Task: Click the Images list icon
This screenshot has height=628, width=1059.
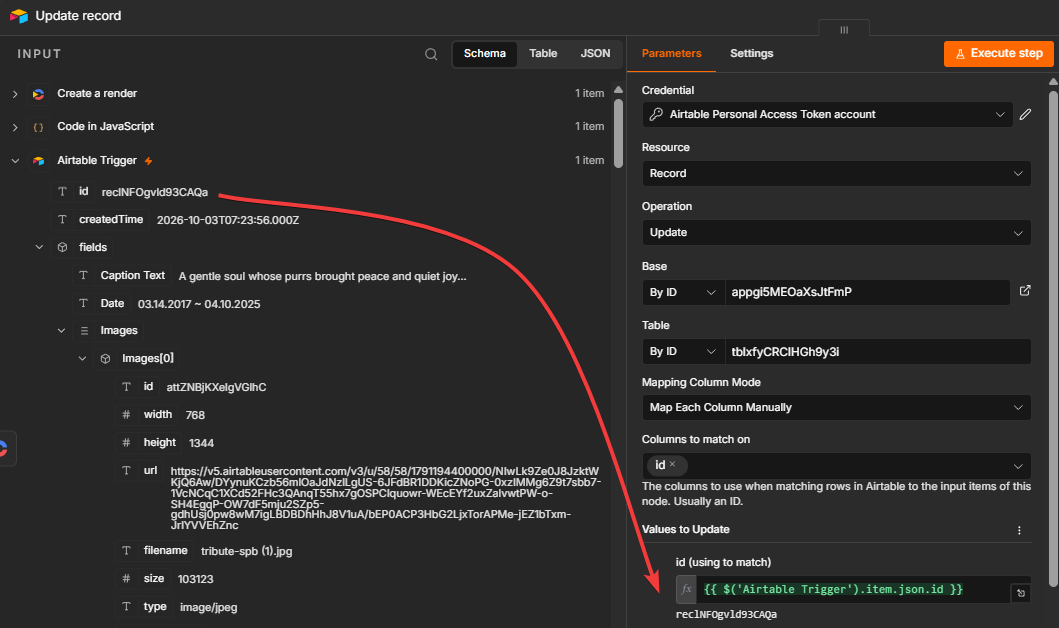Action: click(84, 330)
